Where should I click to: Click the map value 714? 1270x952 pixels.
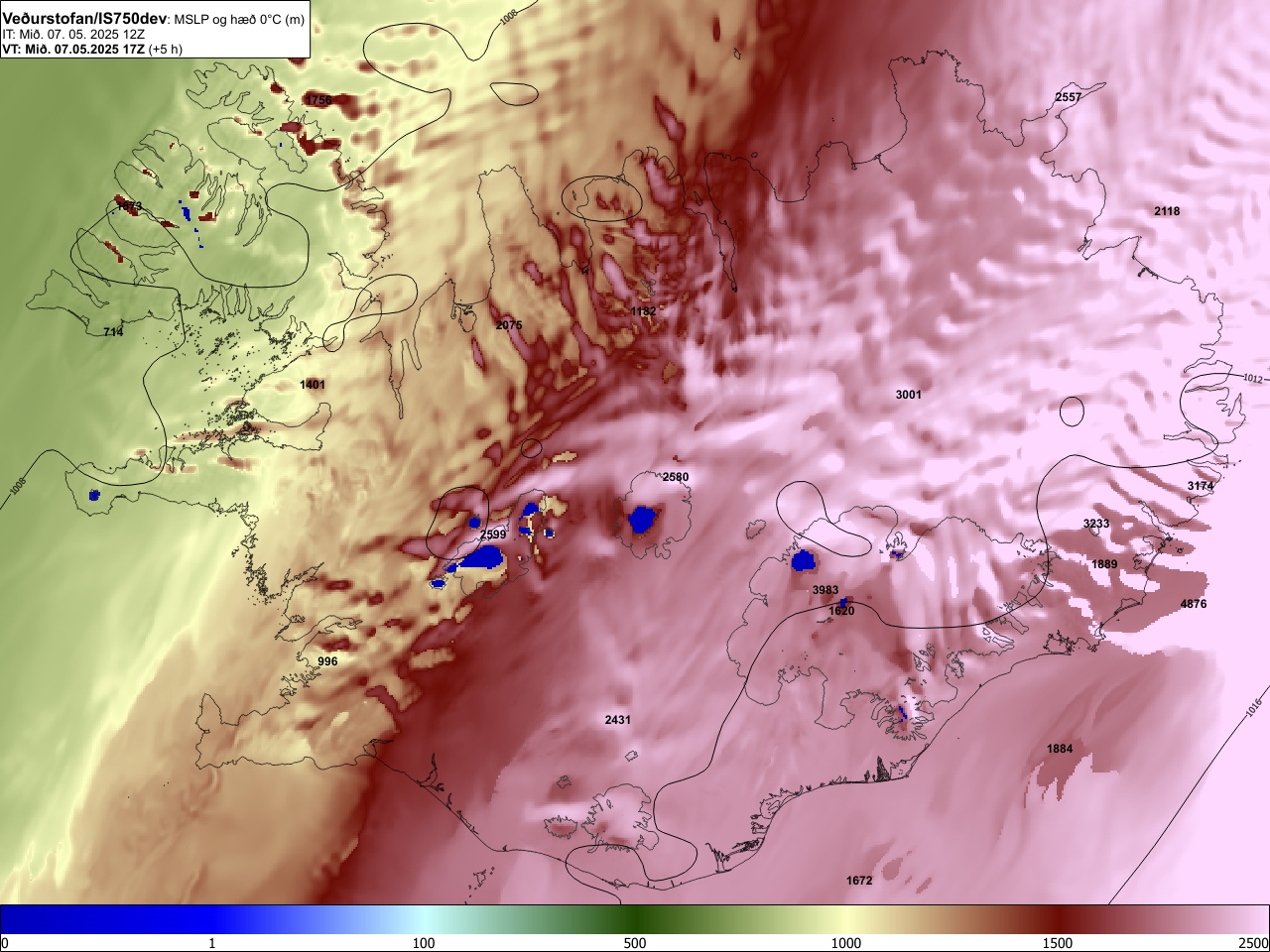point(113,332)
